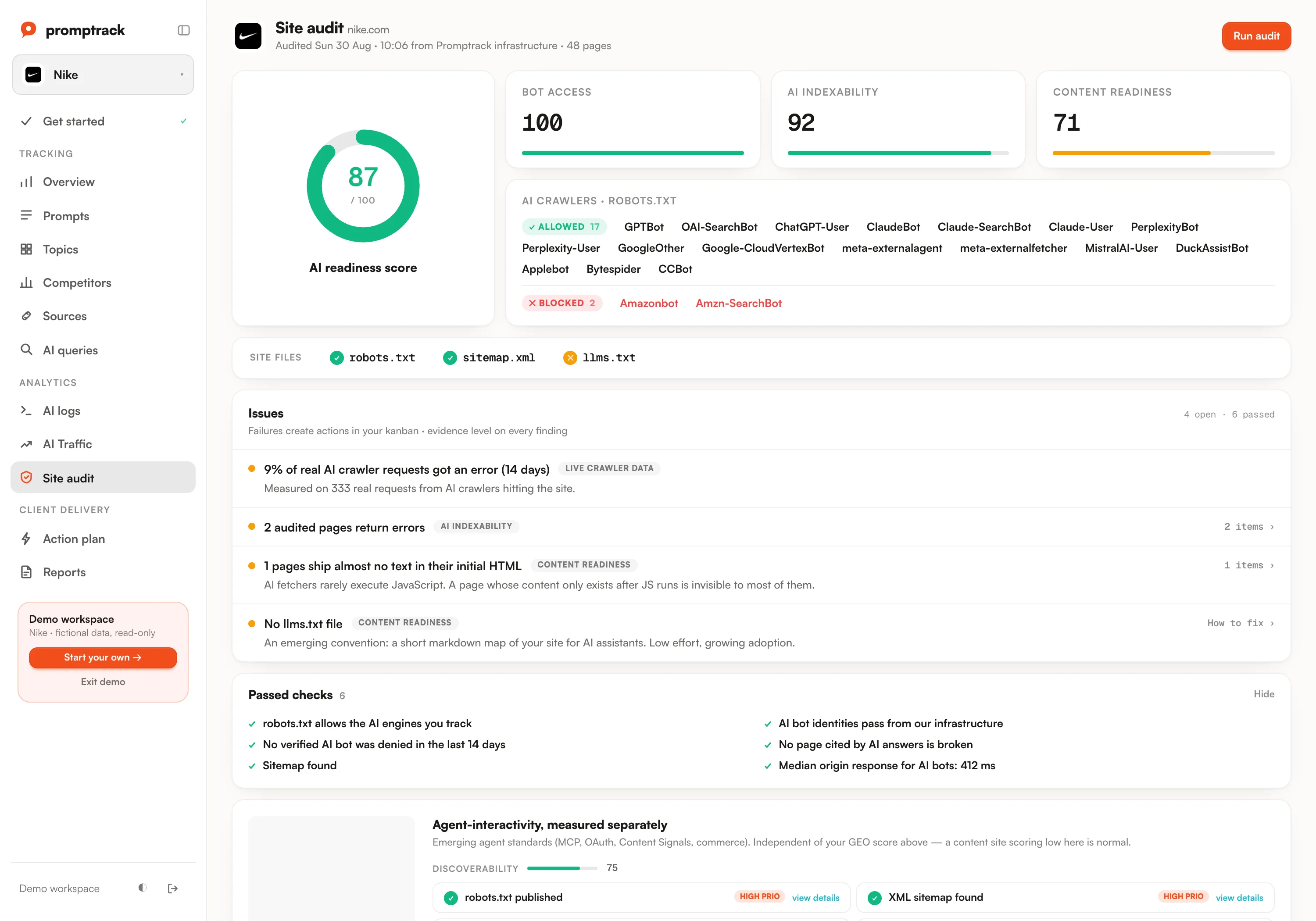Open the Reports page
The height and width of the screenshot is (921, 1316).
point(103,572)
